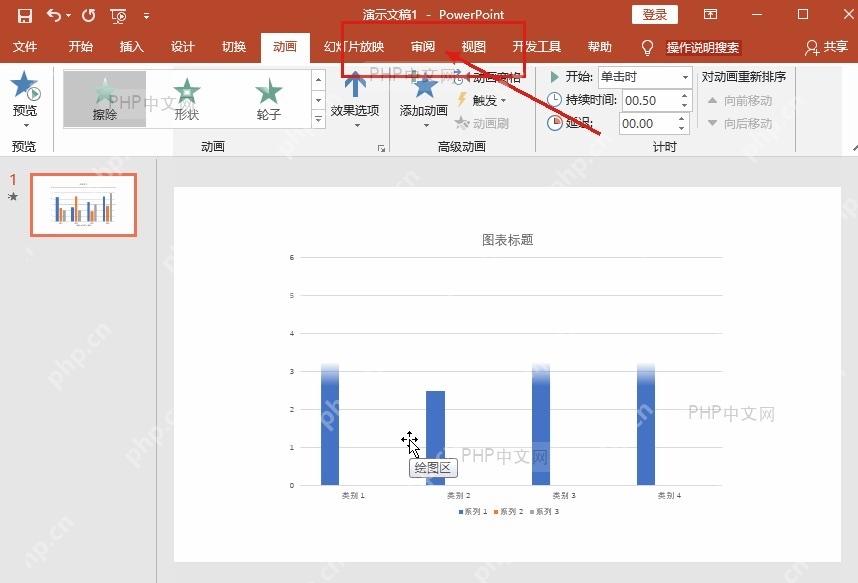858x583 pixels.
Task: Start slideshow from beginning via quick access icon
Action: coord(118,16)
